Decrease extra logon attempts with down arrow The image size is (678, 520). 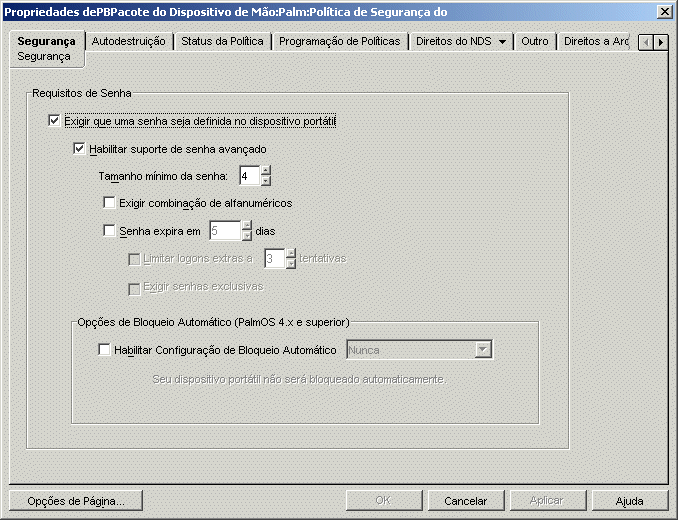[291, 264]
